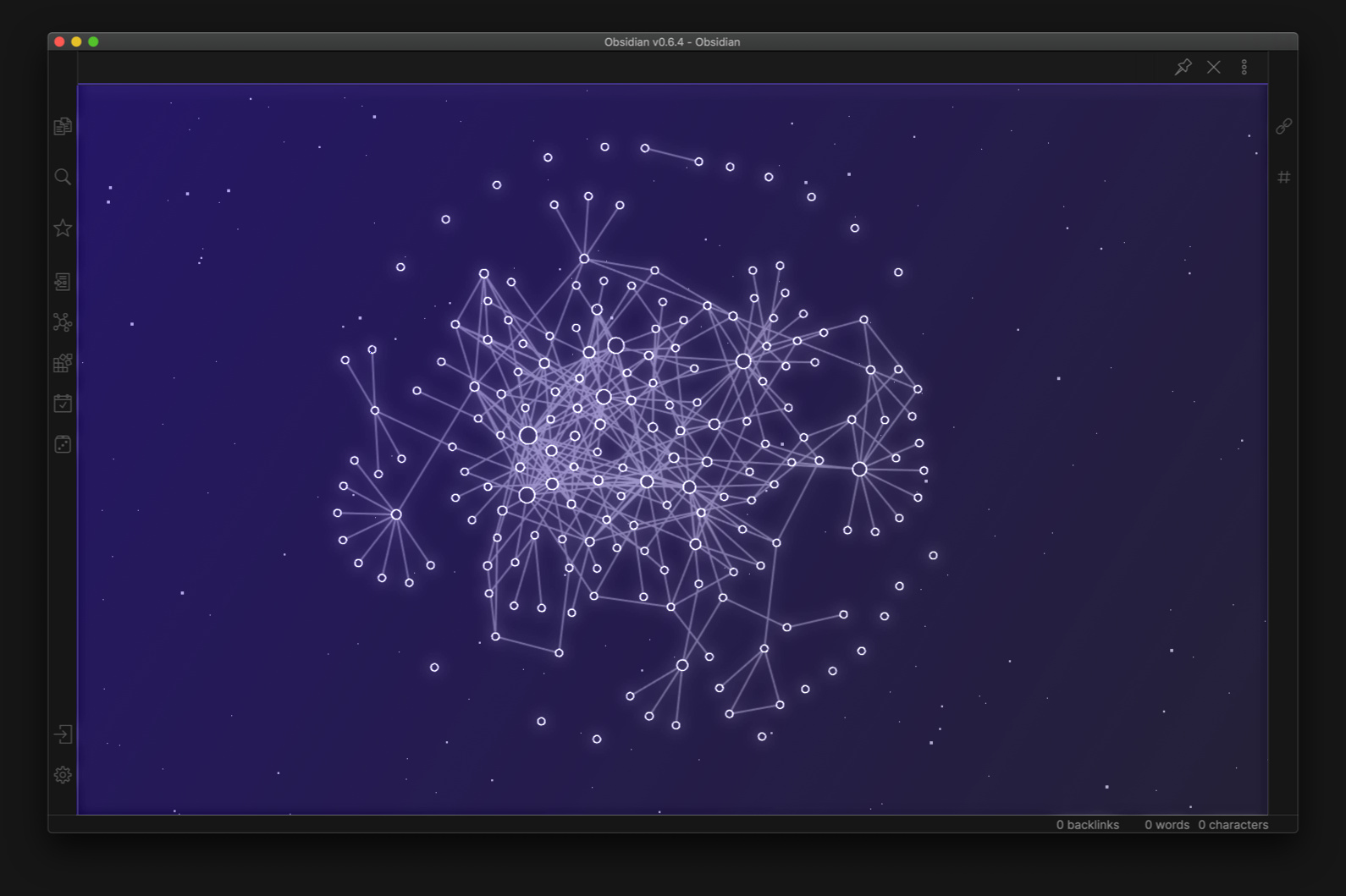
Task: Open settings with the gear icon
Action: pos(63,775)
